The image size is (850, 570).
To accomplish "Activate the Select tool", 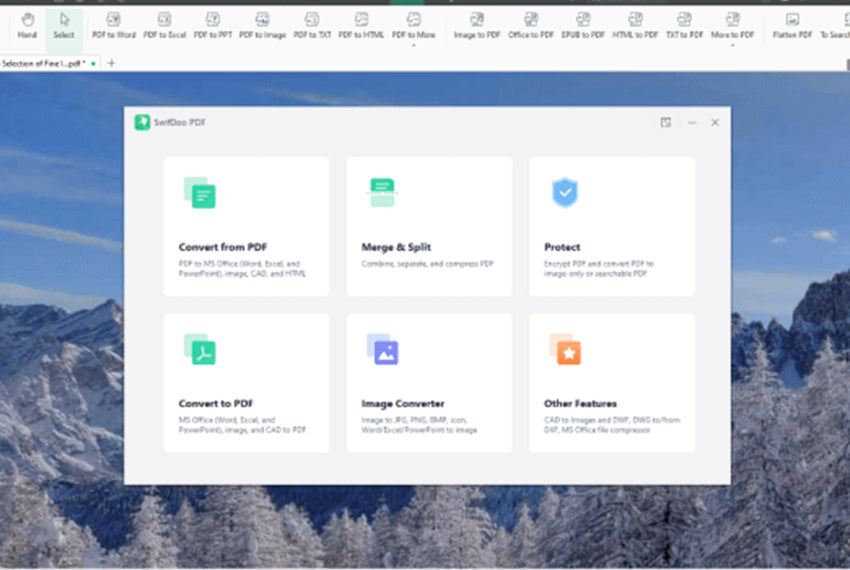I will point(64,25).
